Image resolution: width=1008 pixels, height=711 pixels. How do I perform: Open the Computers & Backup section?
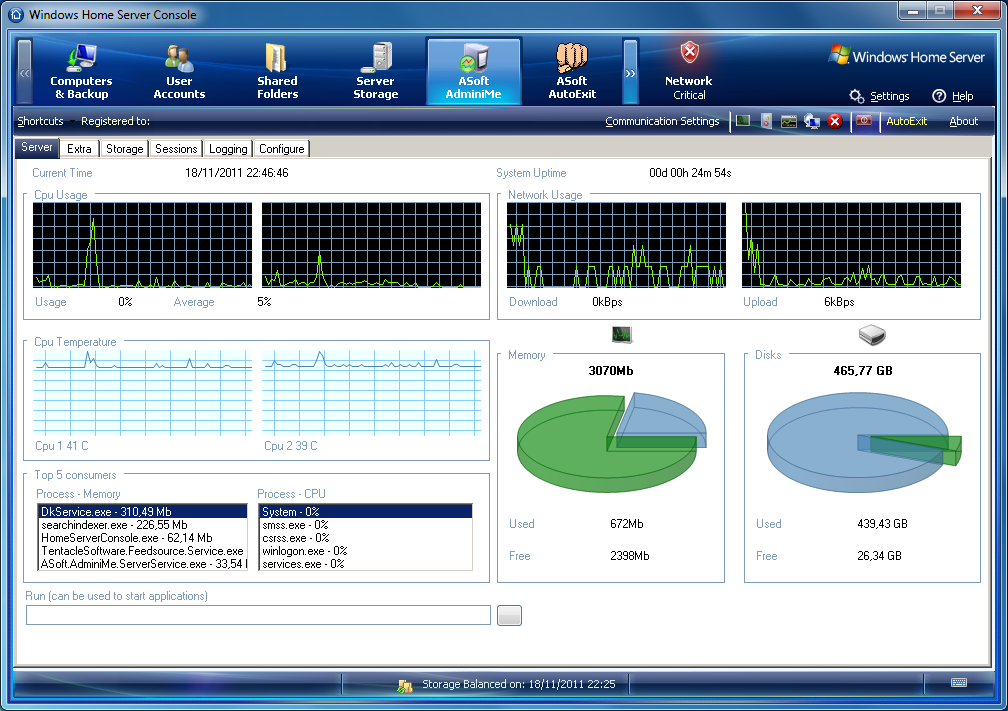tap(81, 71)
